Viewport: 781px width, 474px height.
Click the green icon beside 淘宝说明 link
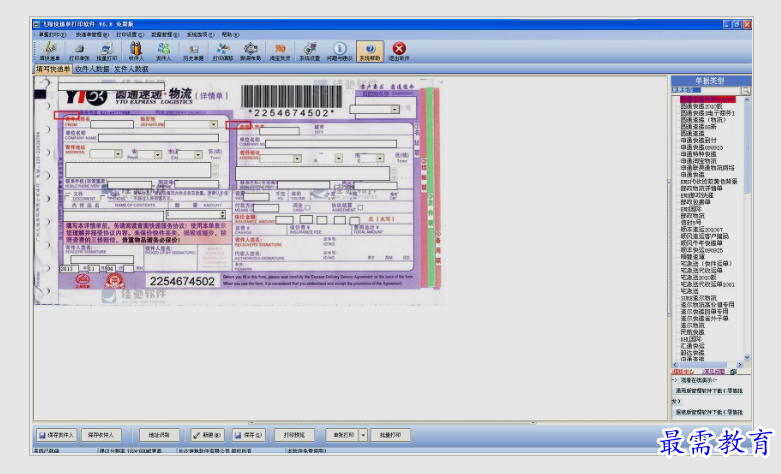733,372
